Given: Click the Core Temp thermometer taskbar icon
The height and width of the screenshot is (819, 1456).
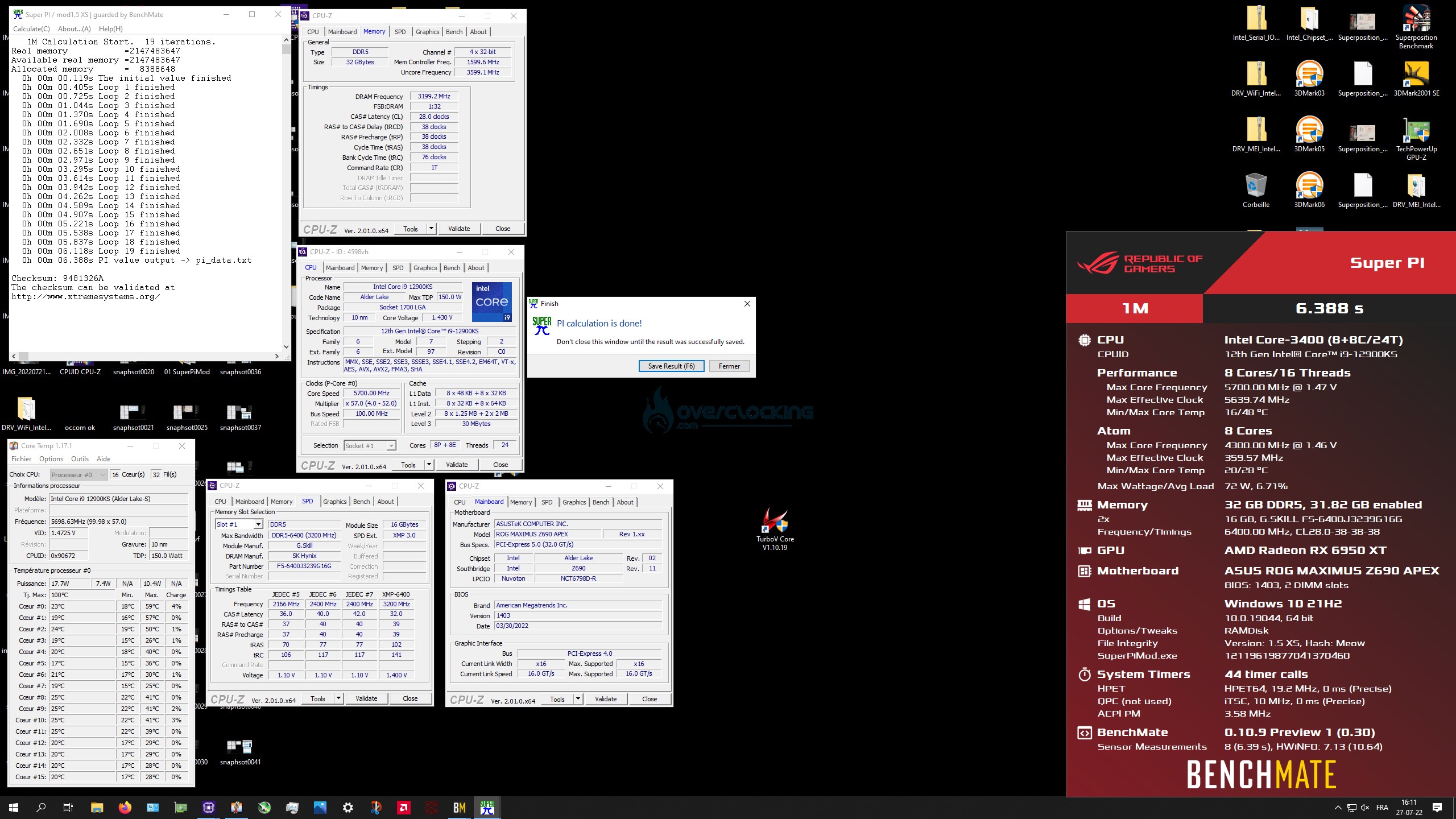Looking at the screenshot, I should click(x=236, y=808).
